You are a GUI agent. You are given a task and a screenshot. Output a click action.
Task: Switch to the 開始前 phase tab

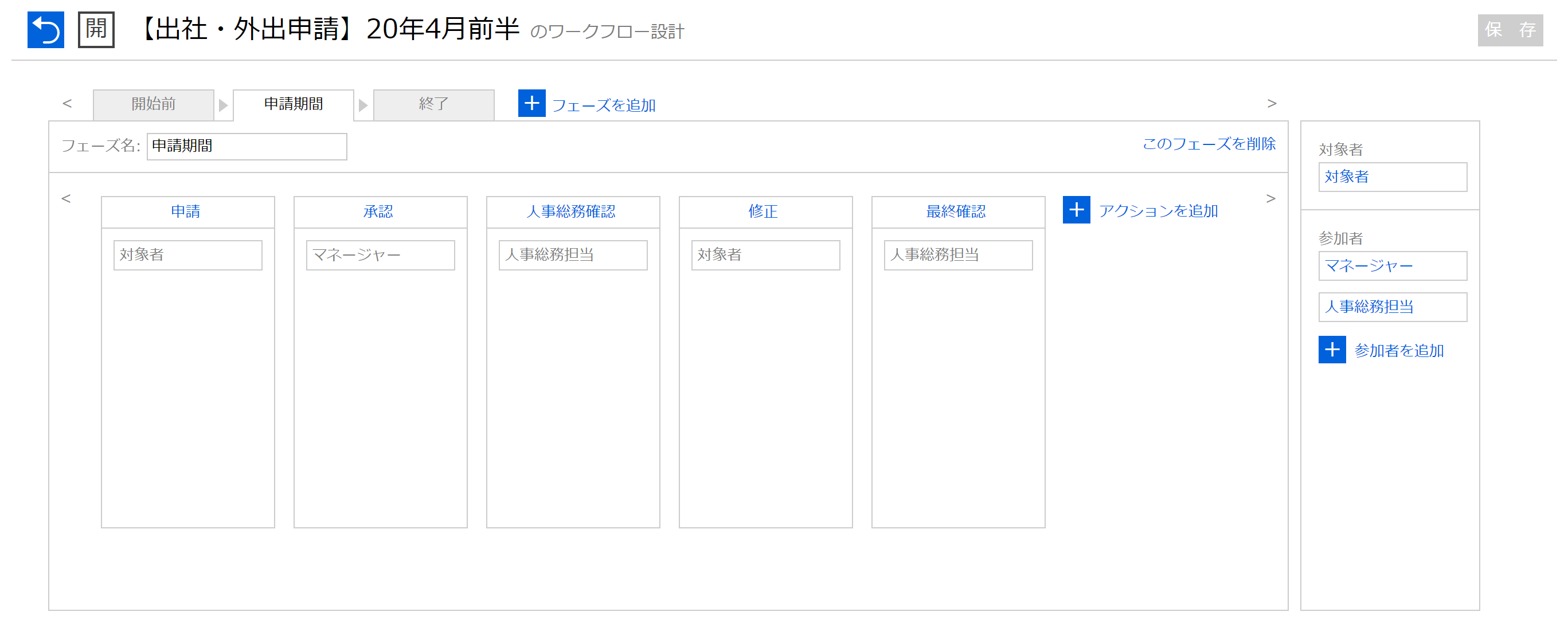coord(154,105)
